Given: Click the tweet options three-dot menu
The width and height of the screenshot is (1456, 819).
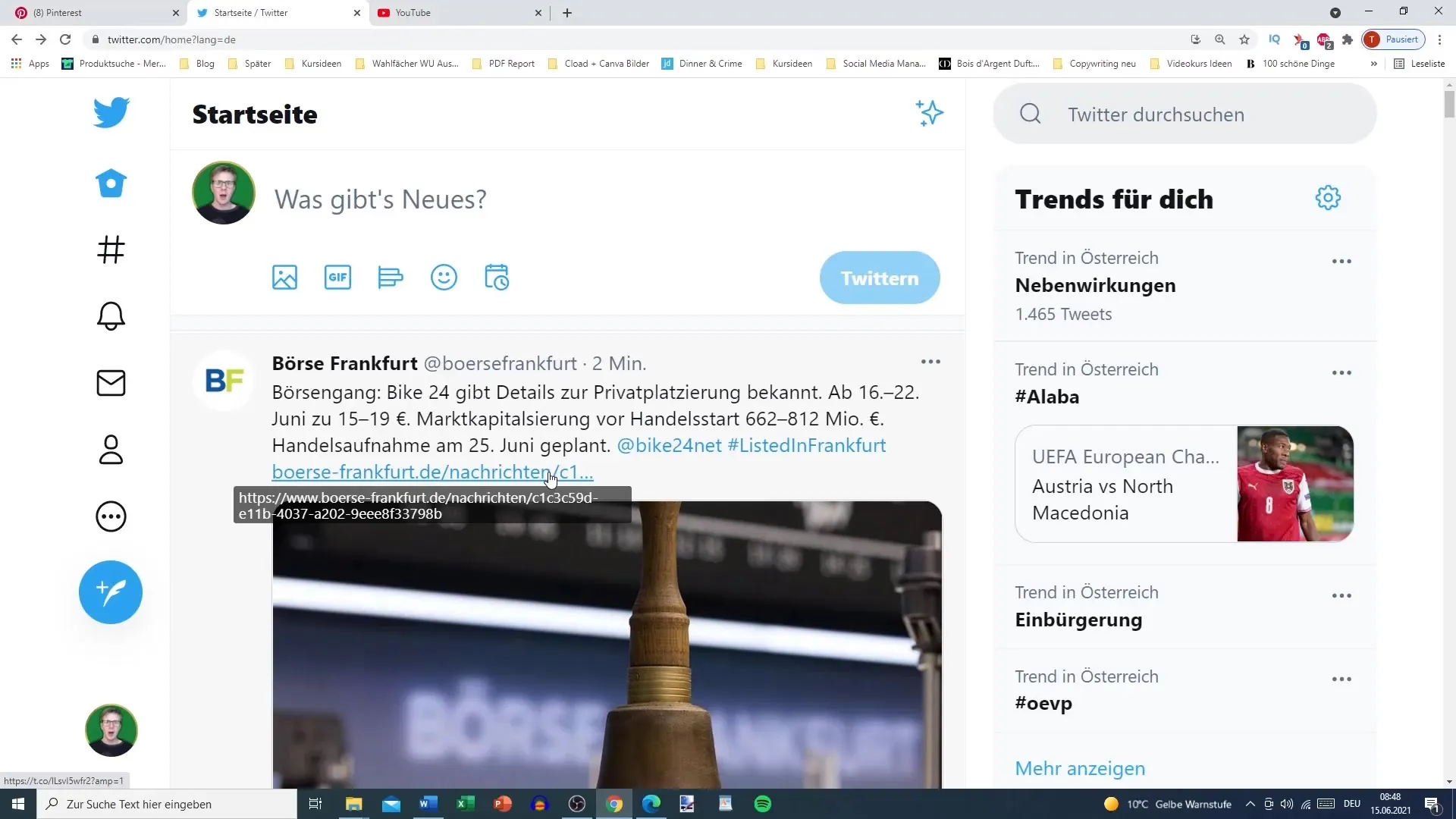Looking at the screenshot, I should coord(930,362).
